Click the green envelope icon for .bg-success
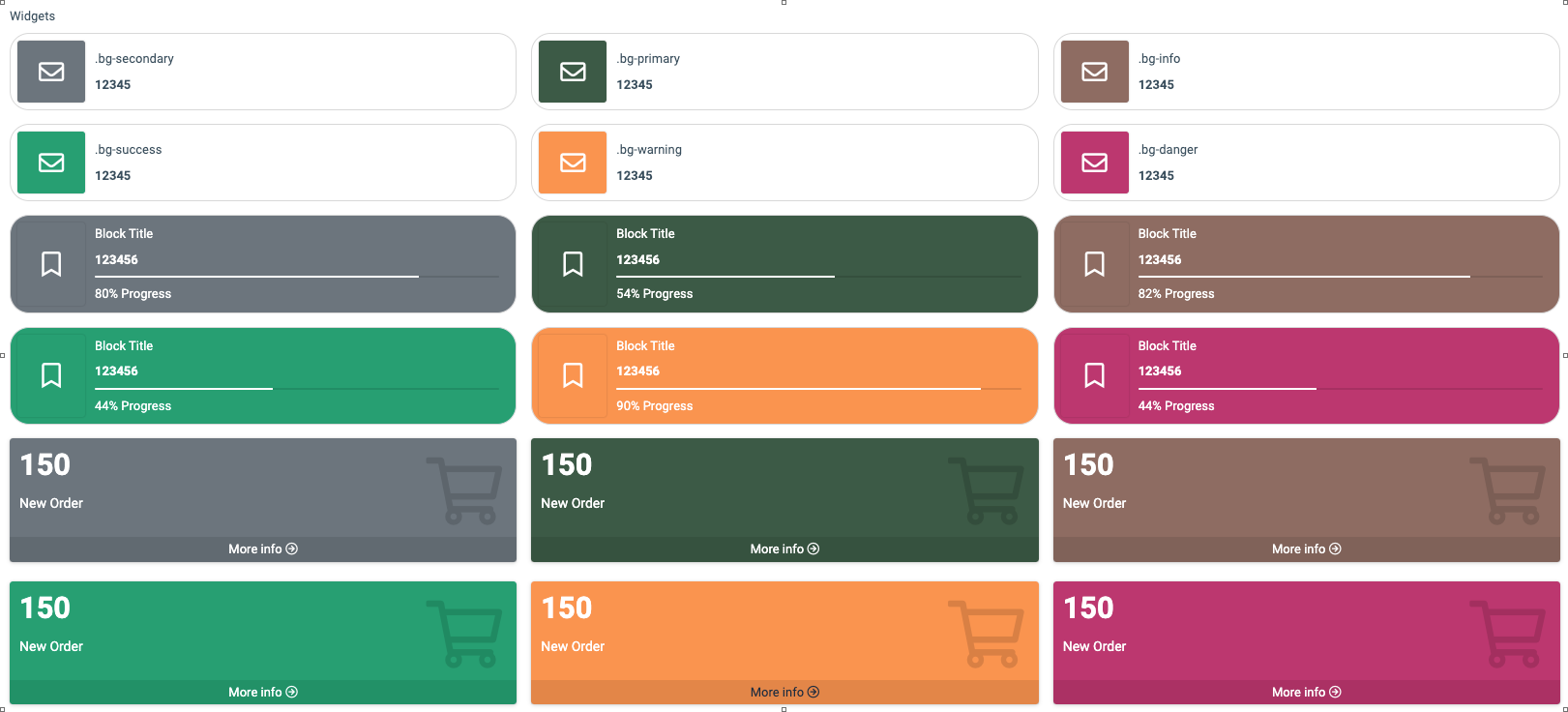 [x=51, y=163]
